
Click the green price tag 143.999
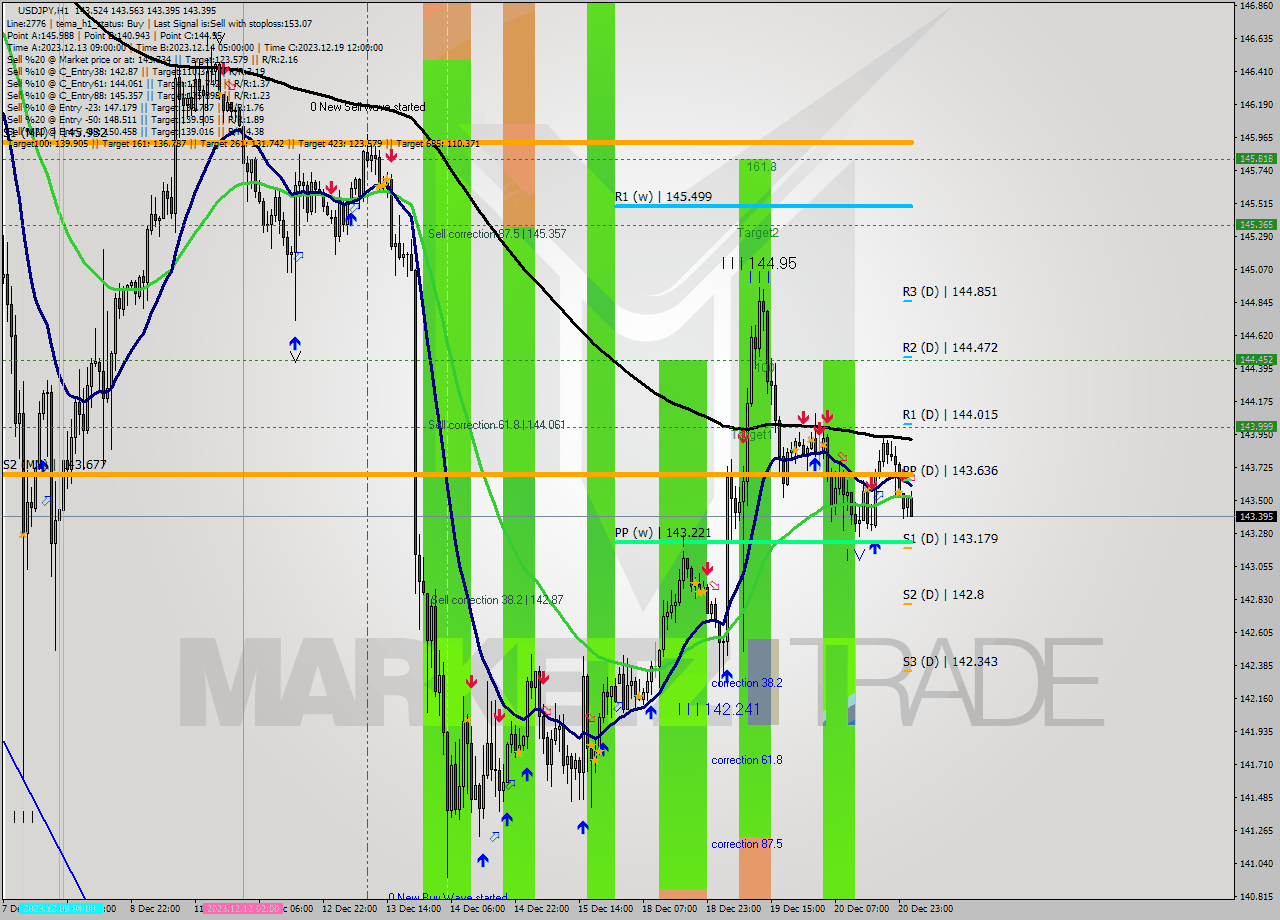(x=1256, y=426)
